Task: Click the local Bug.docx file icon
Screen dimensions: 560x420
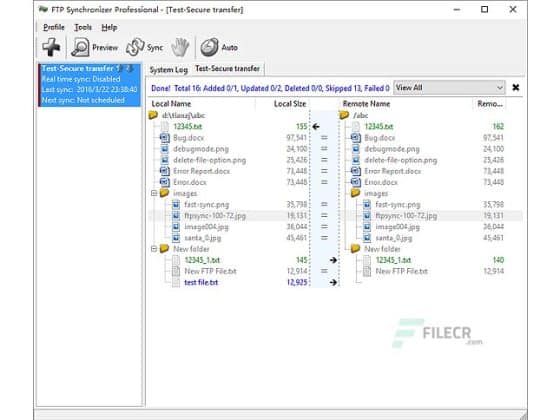Action: point(165,138)
